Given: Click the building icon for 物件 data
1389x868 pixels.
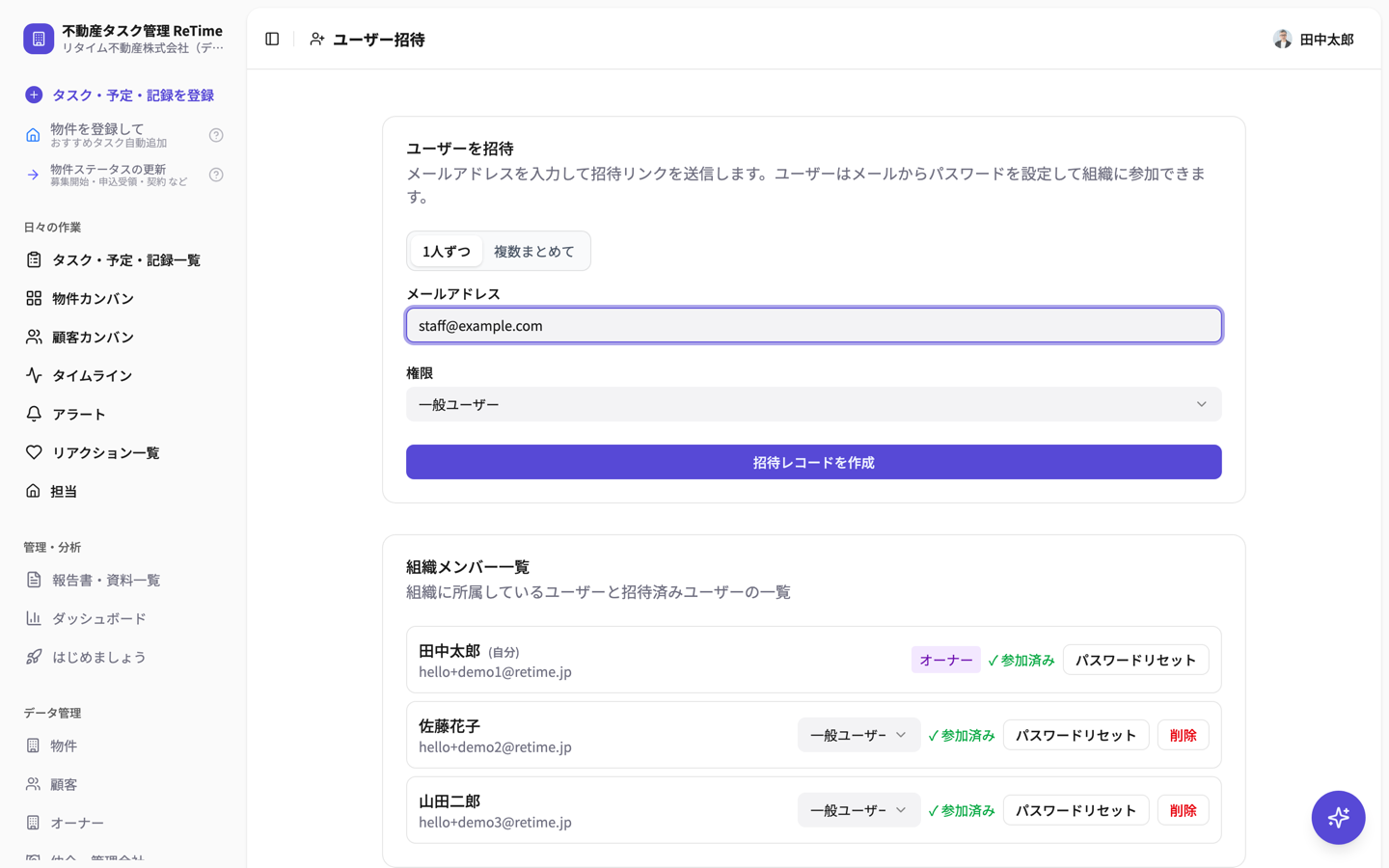Looking at the screenshot, I should pyautogui.click(x=33, y=746).
